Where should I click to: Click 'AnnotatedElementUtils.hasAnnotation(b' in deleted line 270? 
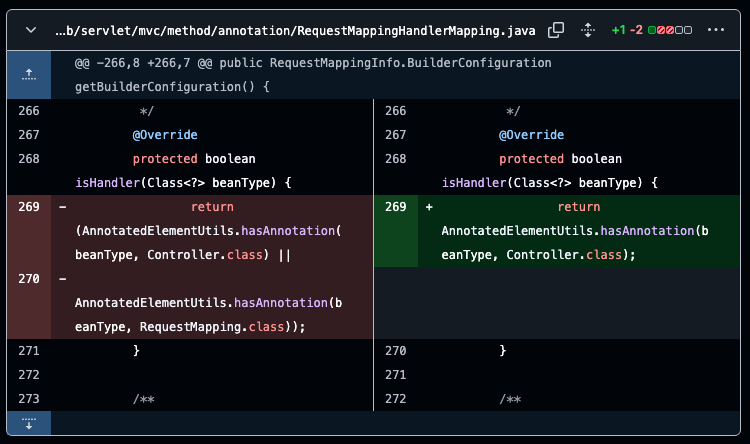click(x=209, y=303)
